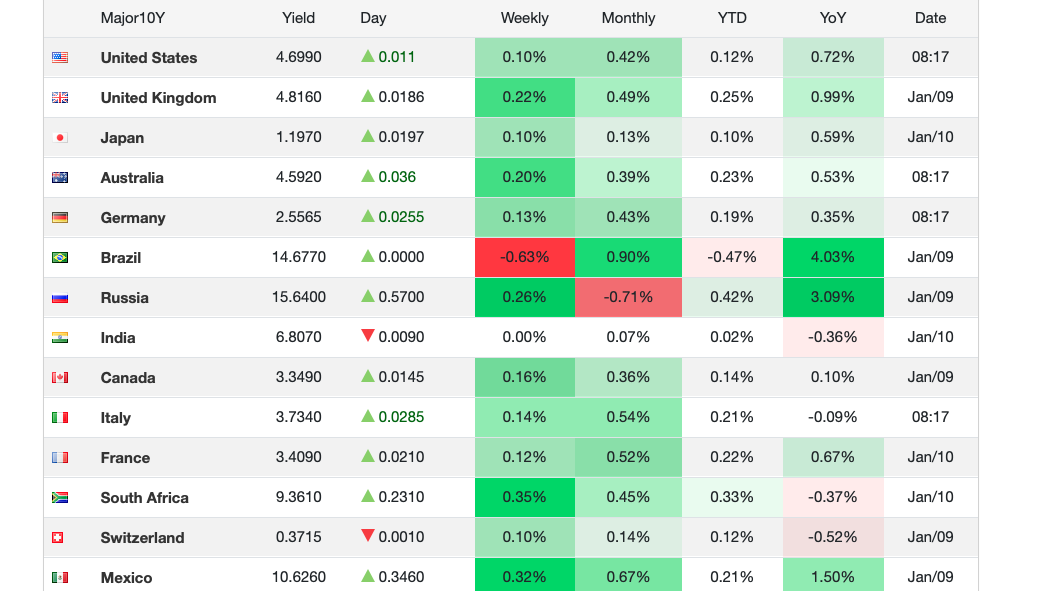Open the United States bond link
This screenshot has height=591, width=1058.
149,58
